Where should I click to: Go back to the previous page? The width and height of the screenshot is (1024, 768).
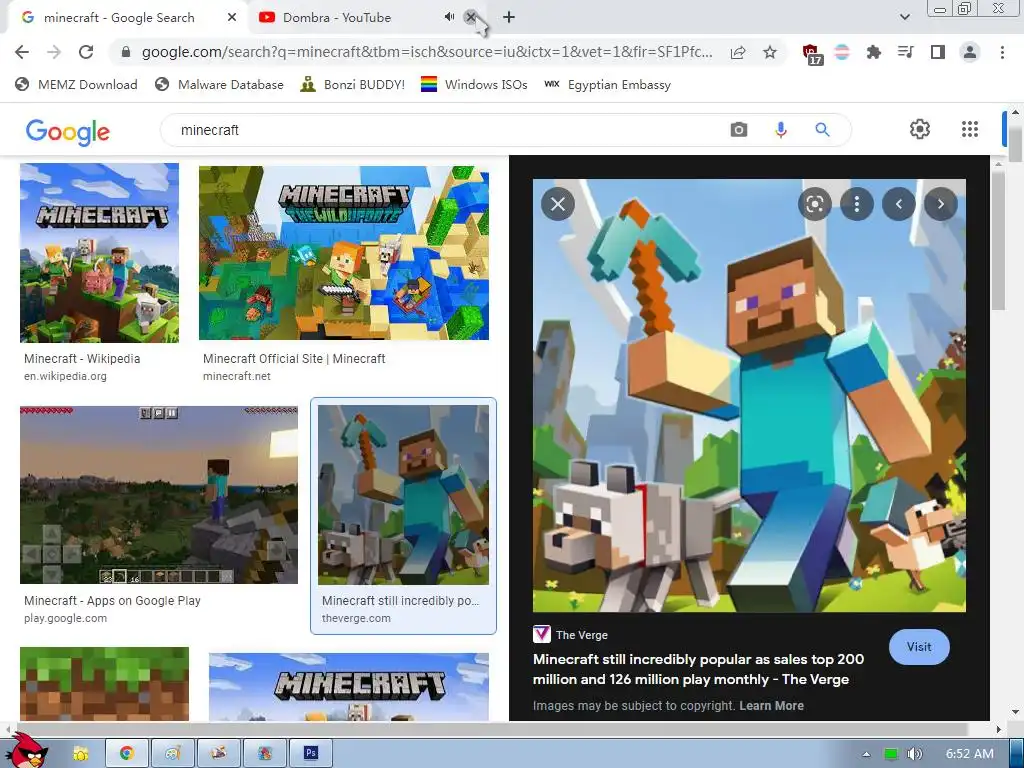[x=22, y=52]
